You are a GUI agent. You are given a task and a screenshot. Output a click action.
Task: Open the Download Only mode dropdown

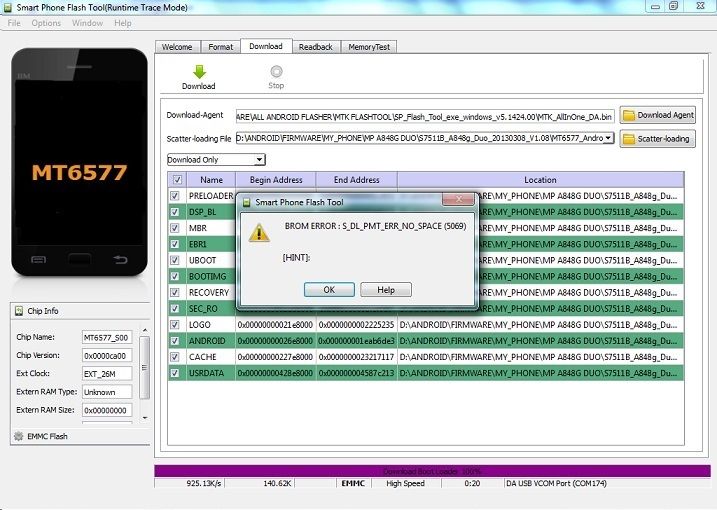(x=216, y=160)
